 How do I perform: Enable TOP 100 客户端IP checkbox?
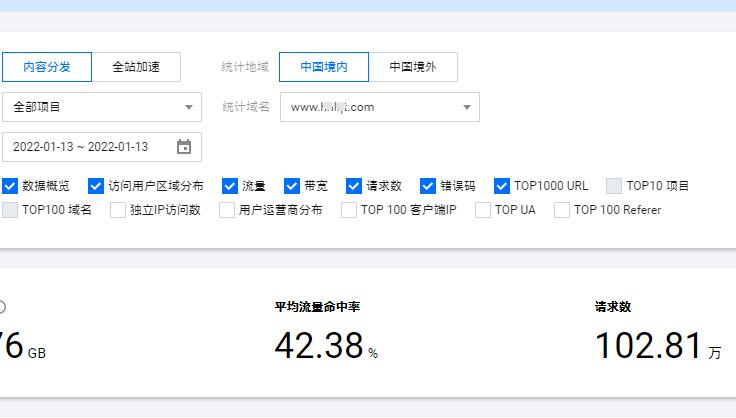pos(349,210)
